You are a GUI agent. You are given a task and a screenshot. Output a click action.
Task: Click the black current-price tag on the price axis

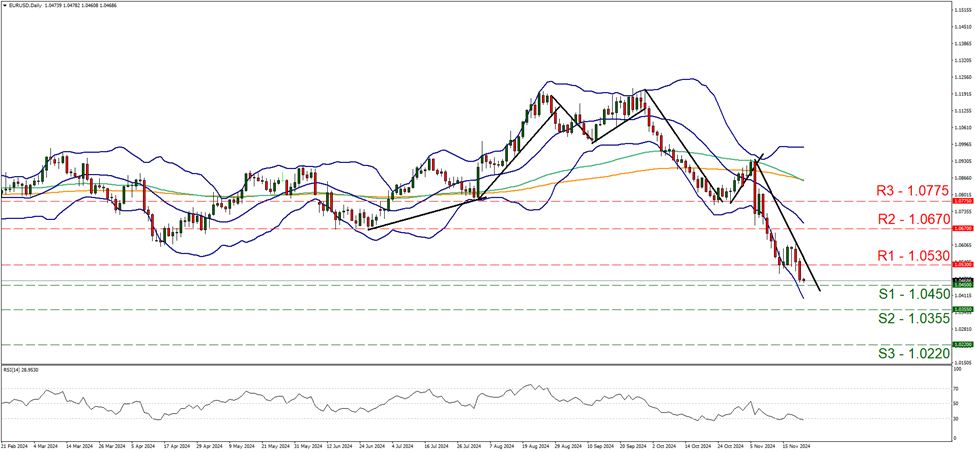pos(961,280)
